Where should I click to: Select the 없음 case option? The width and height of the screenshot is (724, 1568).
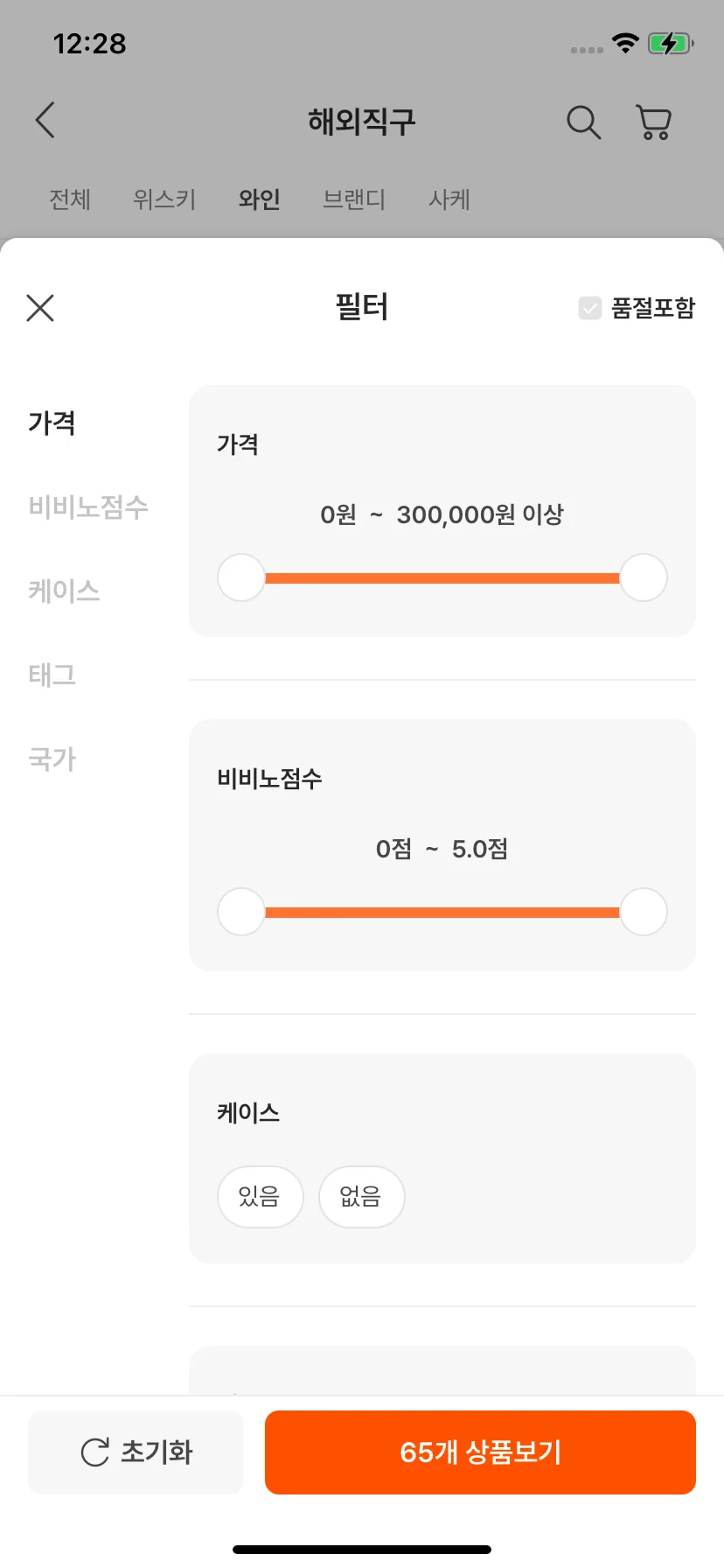tap(361, 1196)
